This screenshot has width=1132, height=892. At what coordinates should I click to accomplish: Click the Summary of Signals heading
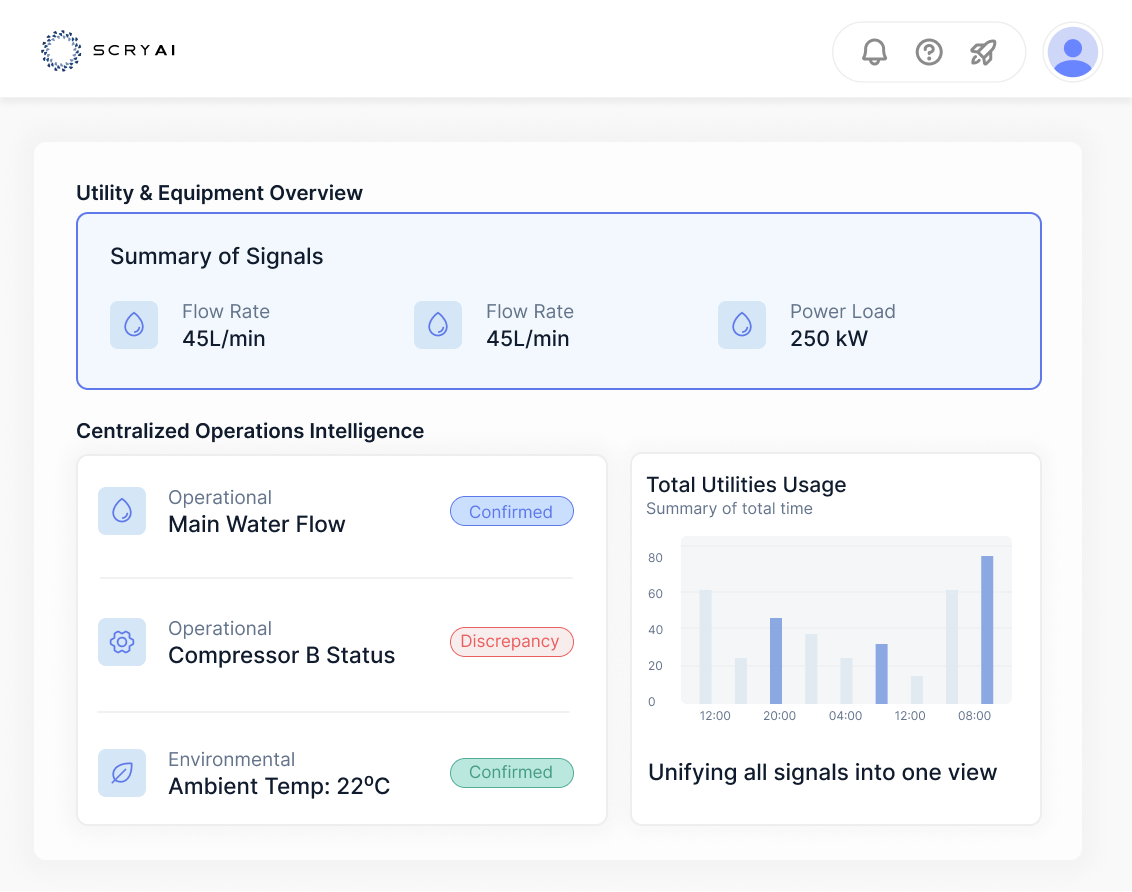[x=217, y=256]
